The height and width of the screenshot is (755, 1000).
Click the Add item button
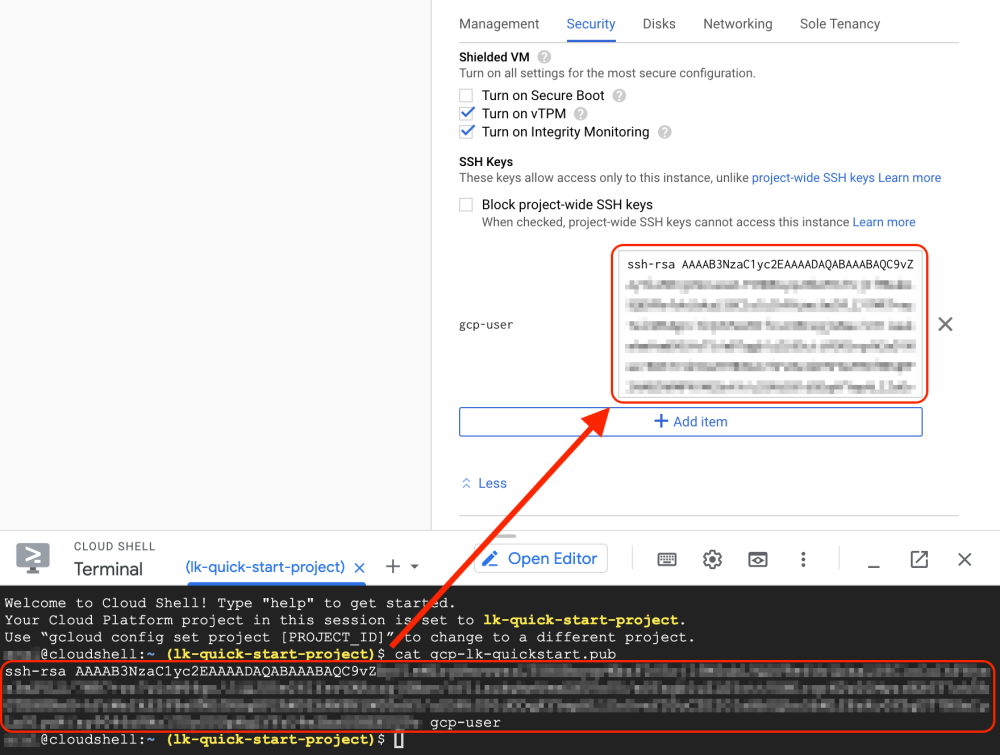point(691,421)
